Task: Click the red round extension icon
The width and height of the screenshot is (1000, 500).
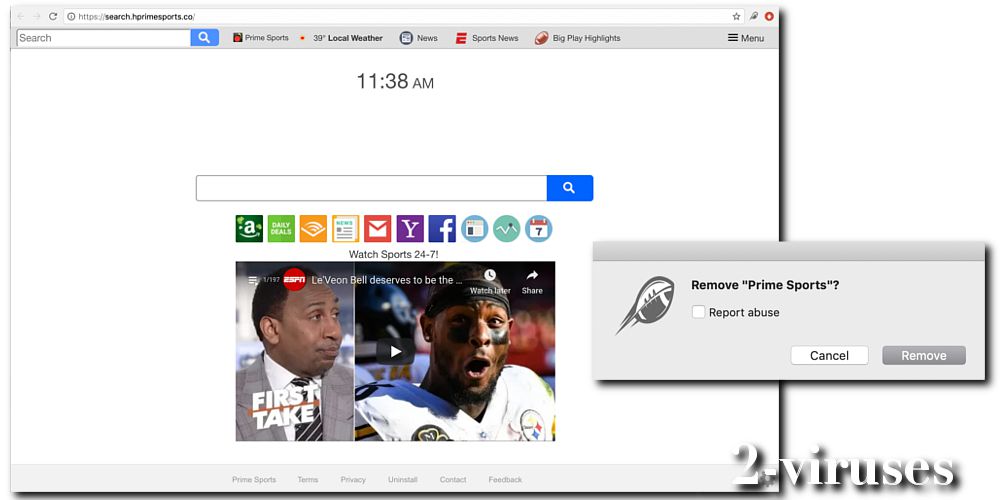Action: [x=769, y=17]
